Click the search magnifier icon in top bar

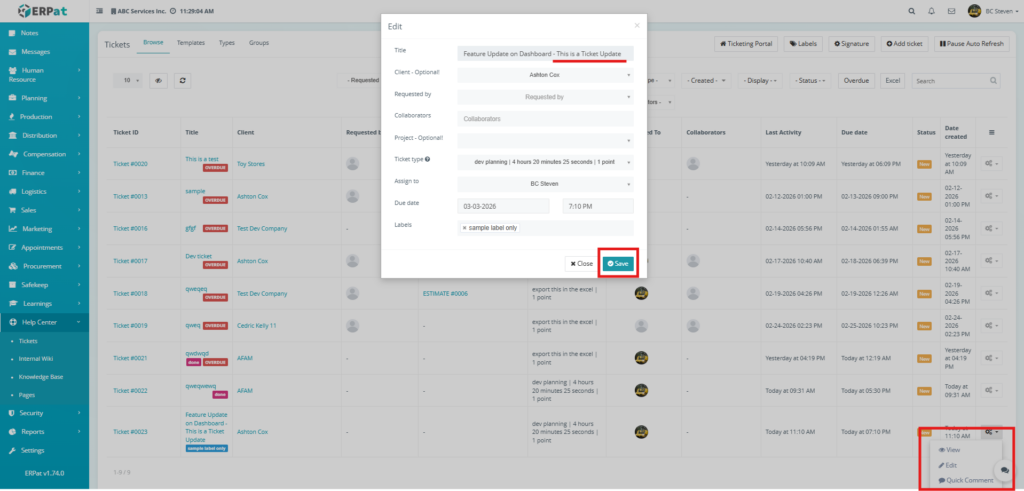911,11
